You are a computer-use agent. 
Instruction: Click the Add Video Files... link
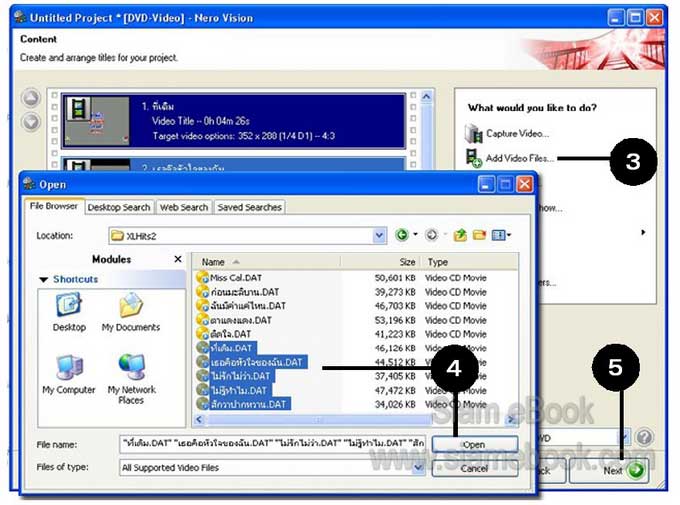pos(520,158)
